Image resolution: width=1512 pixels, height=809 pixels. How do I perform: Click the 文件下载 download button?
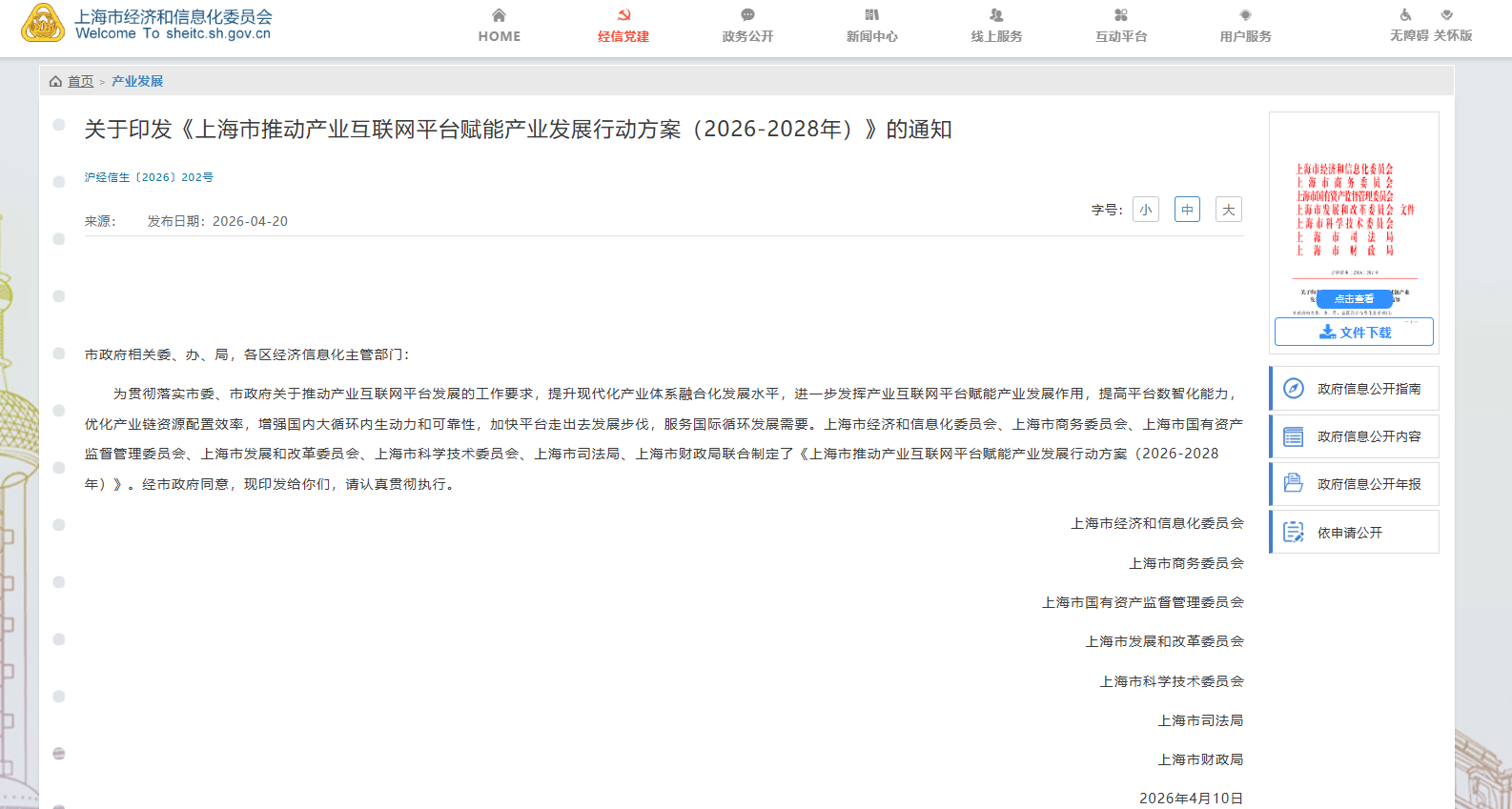pyautogui.click(x=1354, y=333)
